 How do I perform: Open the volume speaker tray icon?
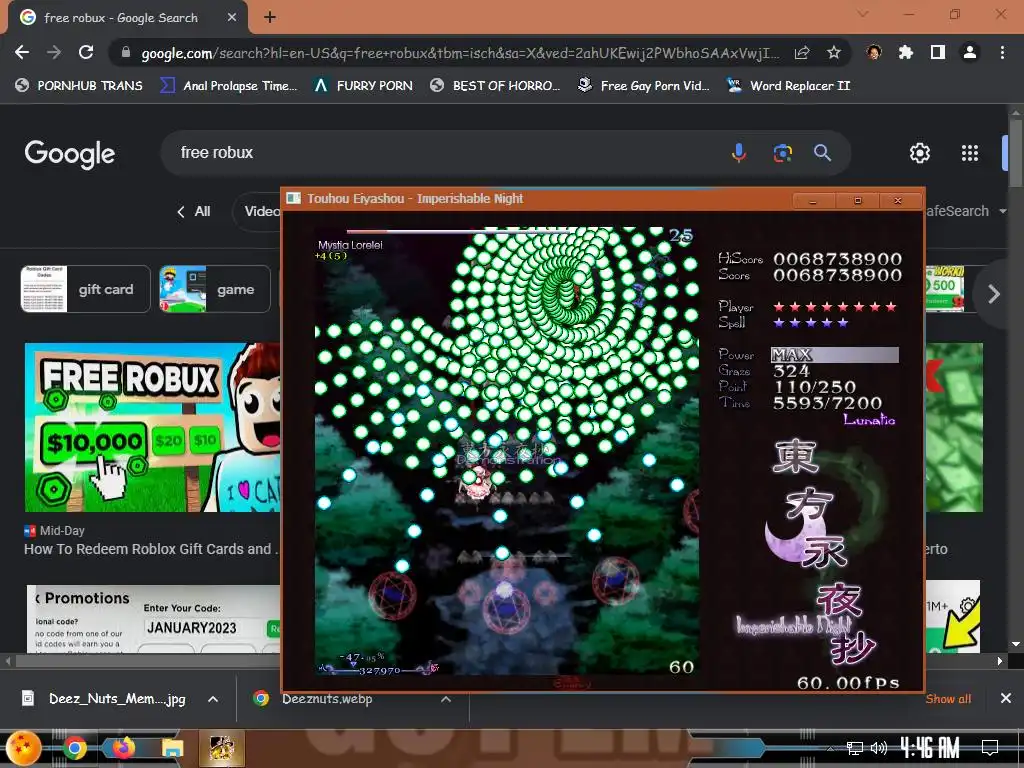pyautogui.click(x=878, y=748)
